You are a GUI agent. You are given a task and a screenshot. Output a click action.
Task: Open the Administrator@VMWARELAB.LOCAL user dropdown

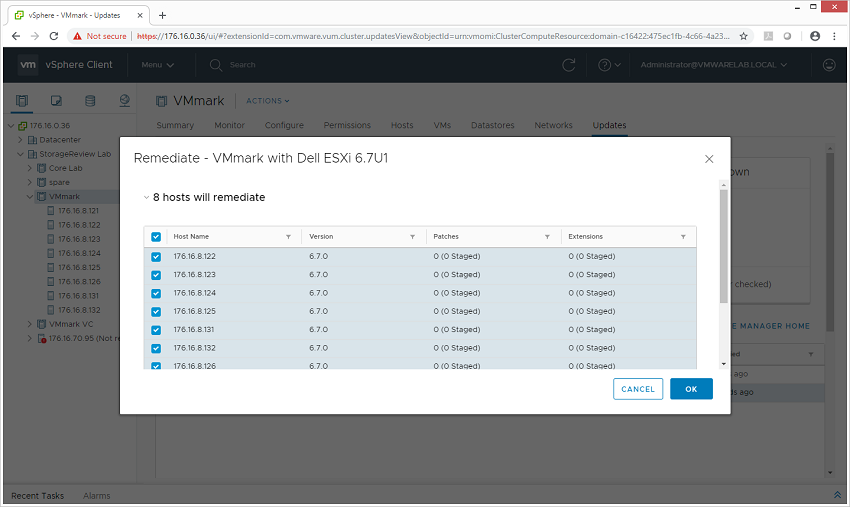tap(713, 65)
